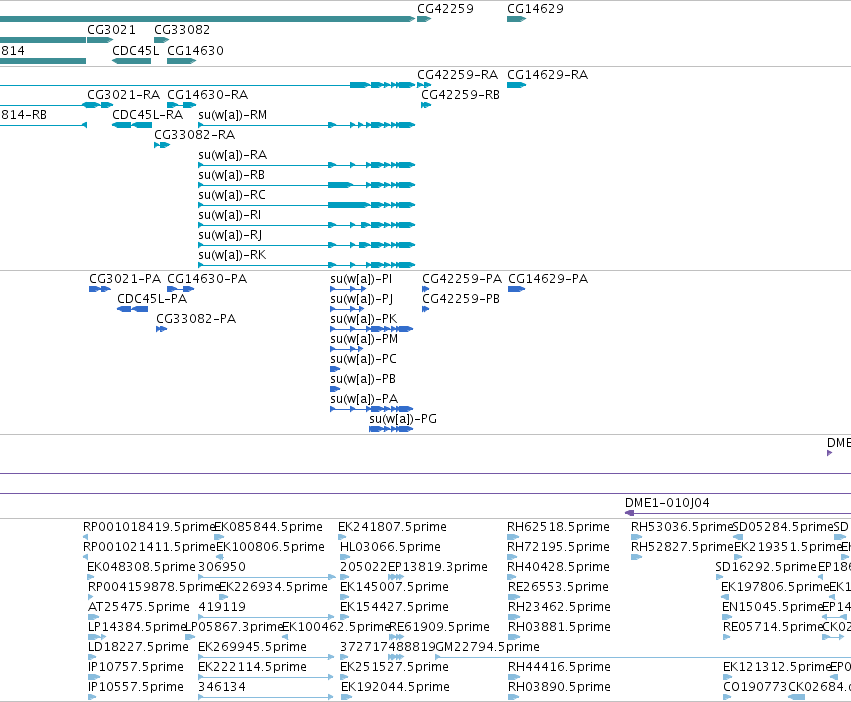851x702 pixels.
Task: Select EST RP001018419.5prime
Action: click(149, 527)
